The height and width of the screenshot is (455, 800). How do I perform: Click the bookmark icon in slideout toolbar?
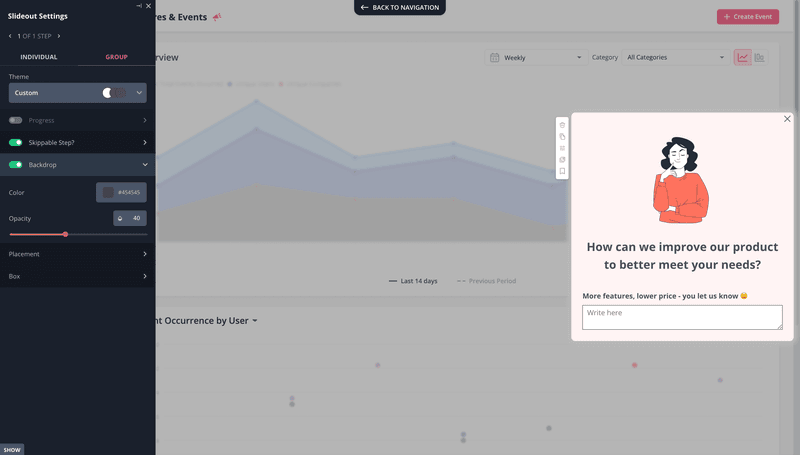click(x=562, y=171)
